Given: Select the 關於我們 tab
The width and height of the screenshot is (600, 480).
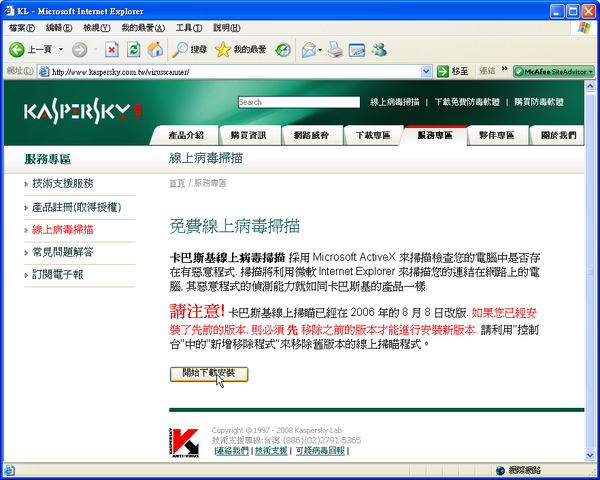Looking at the screenshot, I should (x=558, y=135).
